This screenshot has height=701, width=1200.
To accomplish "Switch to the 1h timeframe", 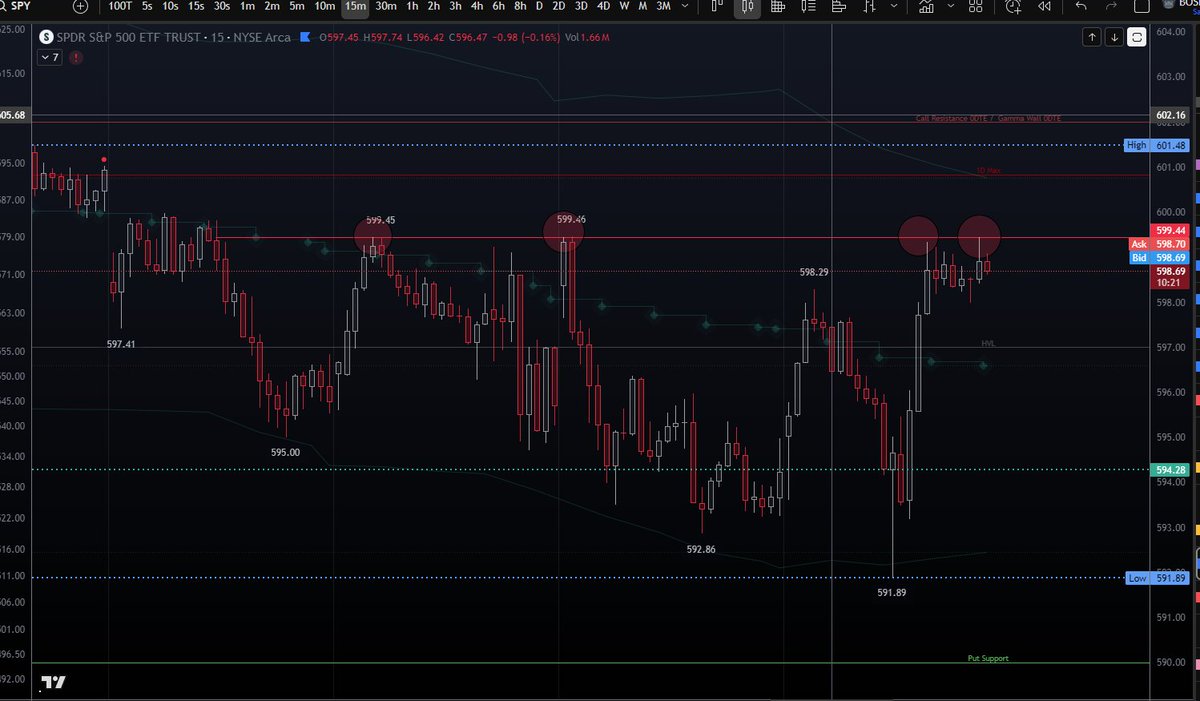I will (x=412, y=7).
